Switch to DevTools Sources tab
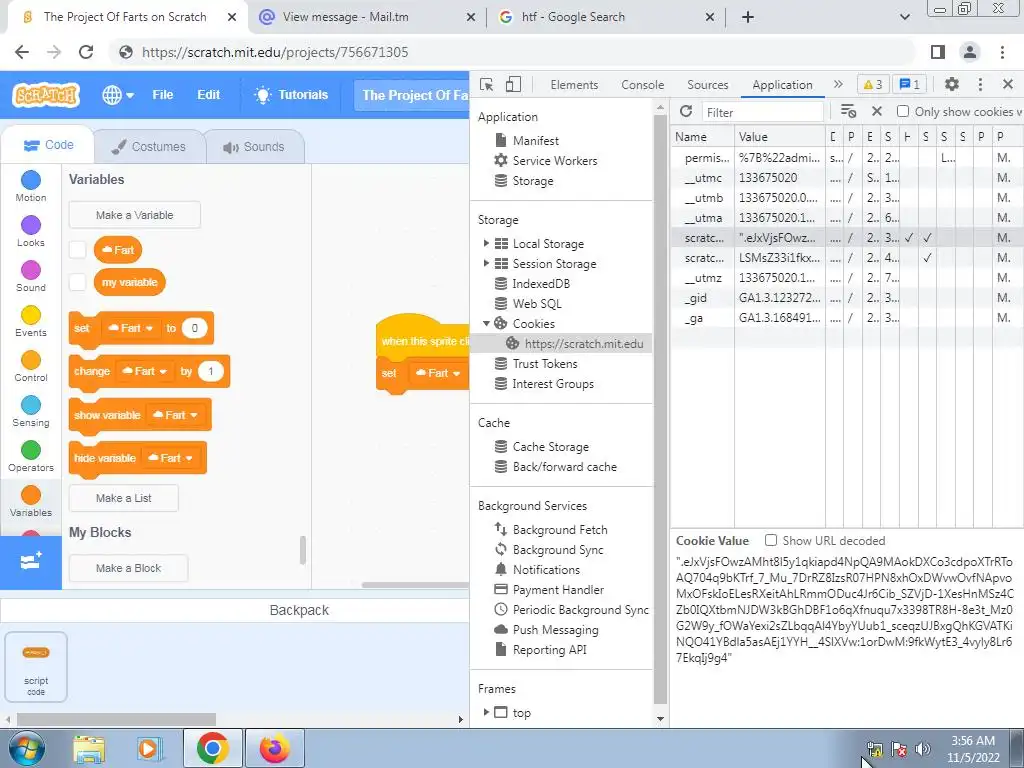Image resolution: width=1024 pixels, height=768 pixels. (x=707, y=85)
